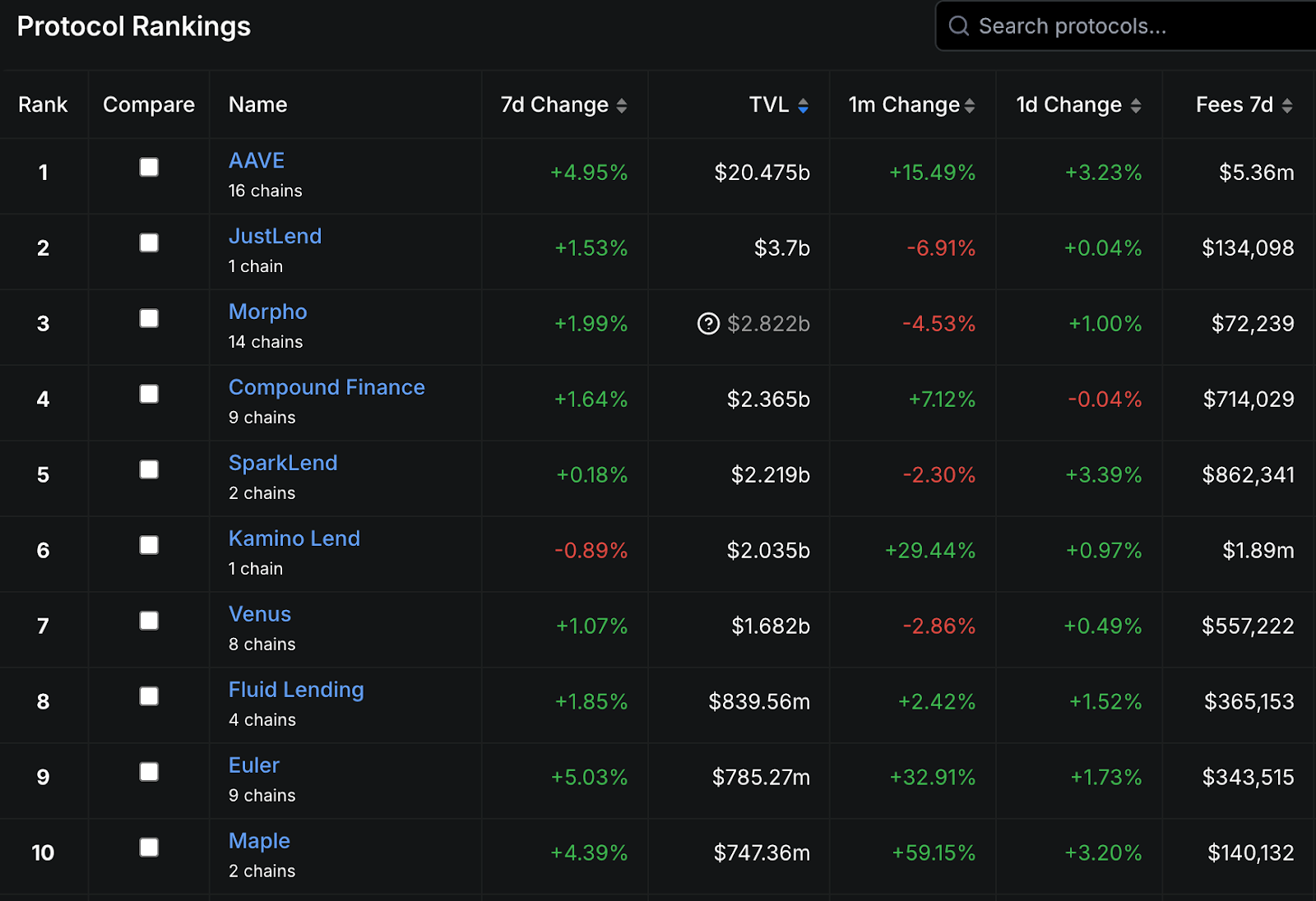
Task: Click the 7d Change column header label
Action: pyautogui.click(x=554, y=105)
